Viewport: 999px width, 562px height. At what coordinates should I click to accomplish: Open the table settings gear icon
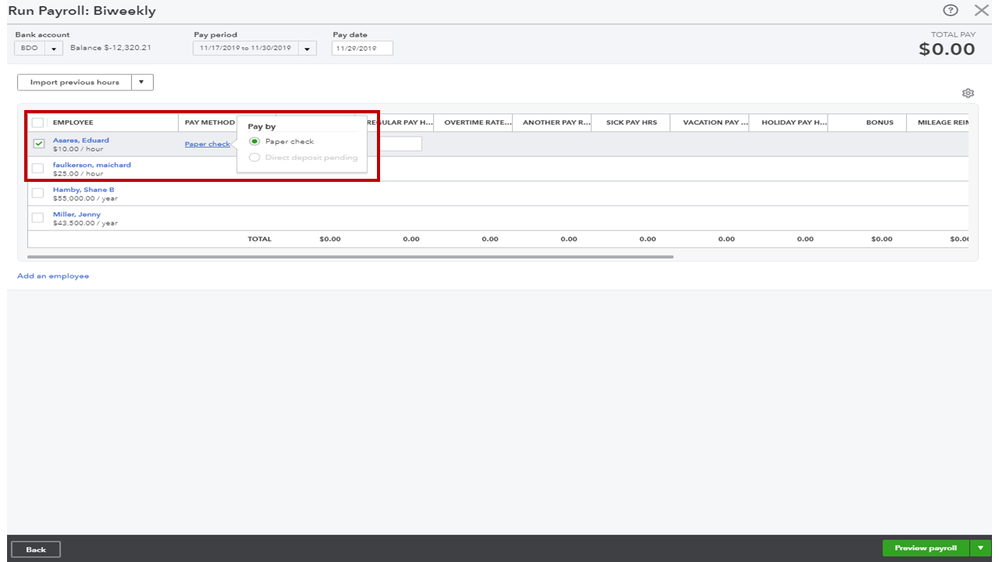click(x=968, y=93)
